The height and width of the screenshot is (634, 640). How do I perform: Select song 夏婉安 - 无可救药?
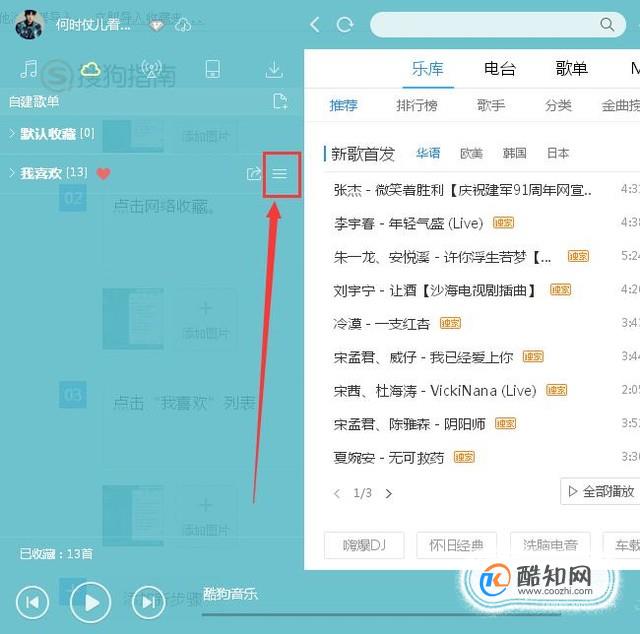(388, 458)
